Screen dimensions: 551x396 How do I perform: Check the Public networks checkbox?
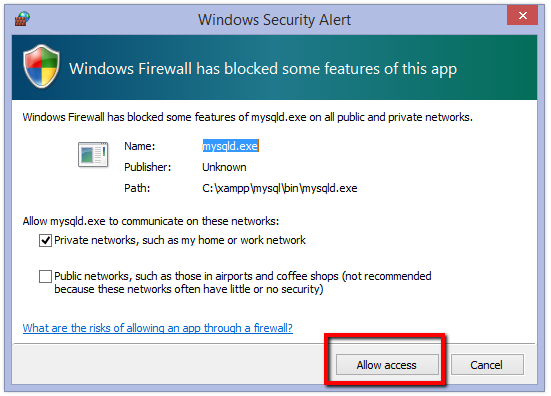(x=45, y=277)
